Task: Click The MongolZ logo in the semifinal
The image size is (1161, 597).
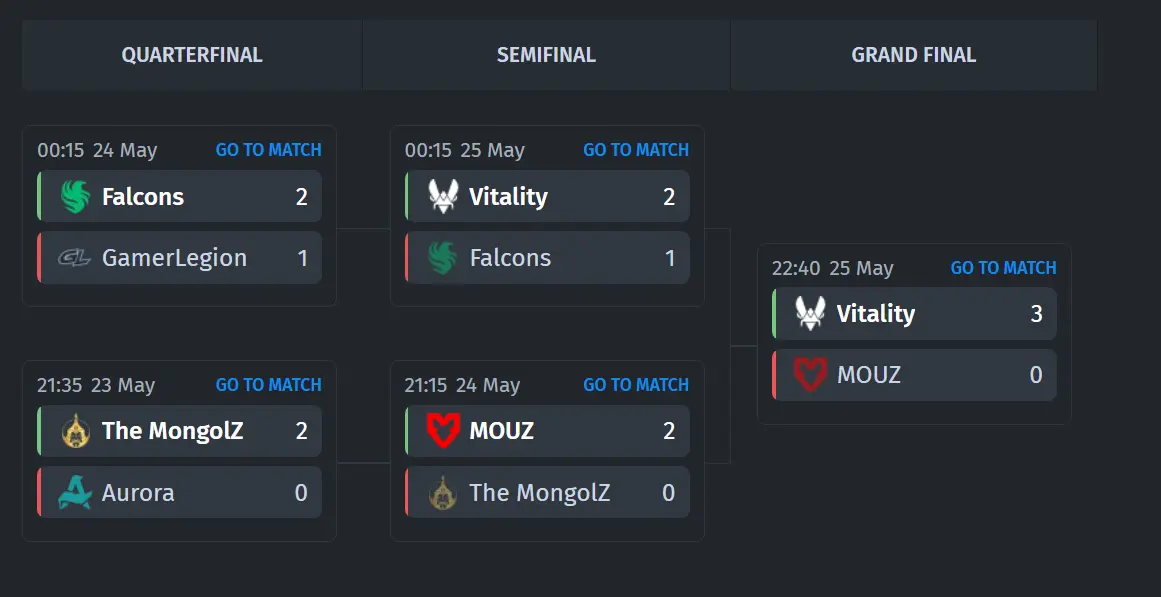Action: pos(443,493)
